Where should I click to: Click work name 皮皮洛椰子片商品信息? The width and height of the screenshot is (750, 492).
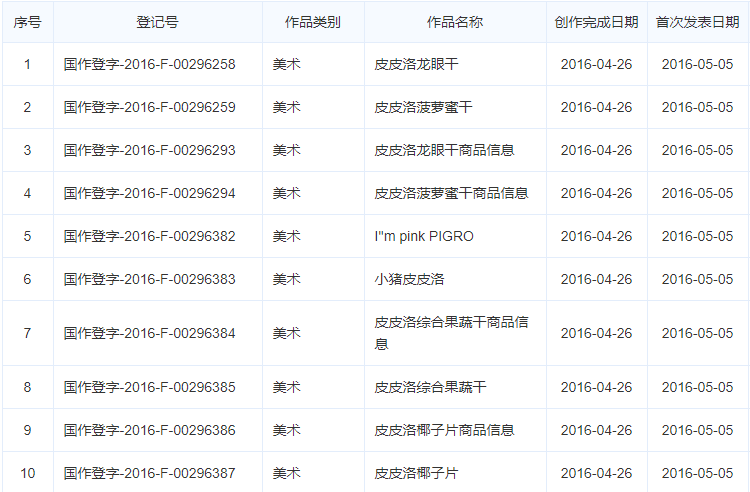(444, 430)
